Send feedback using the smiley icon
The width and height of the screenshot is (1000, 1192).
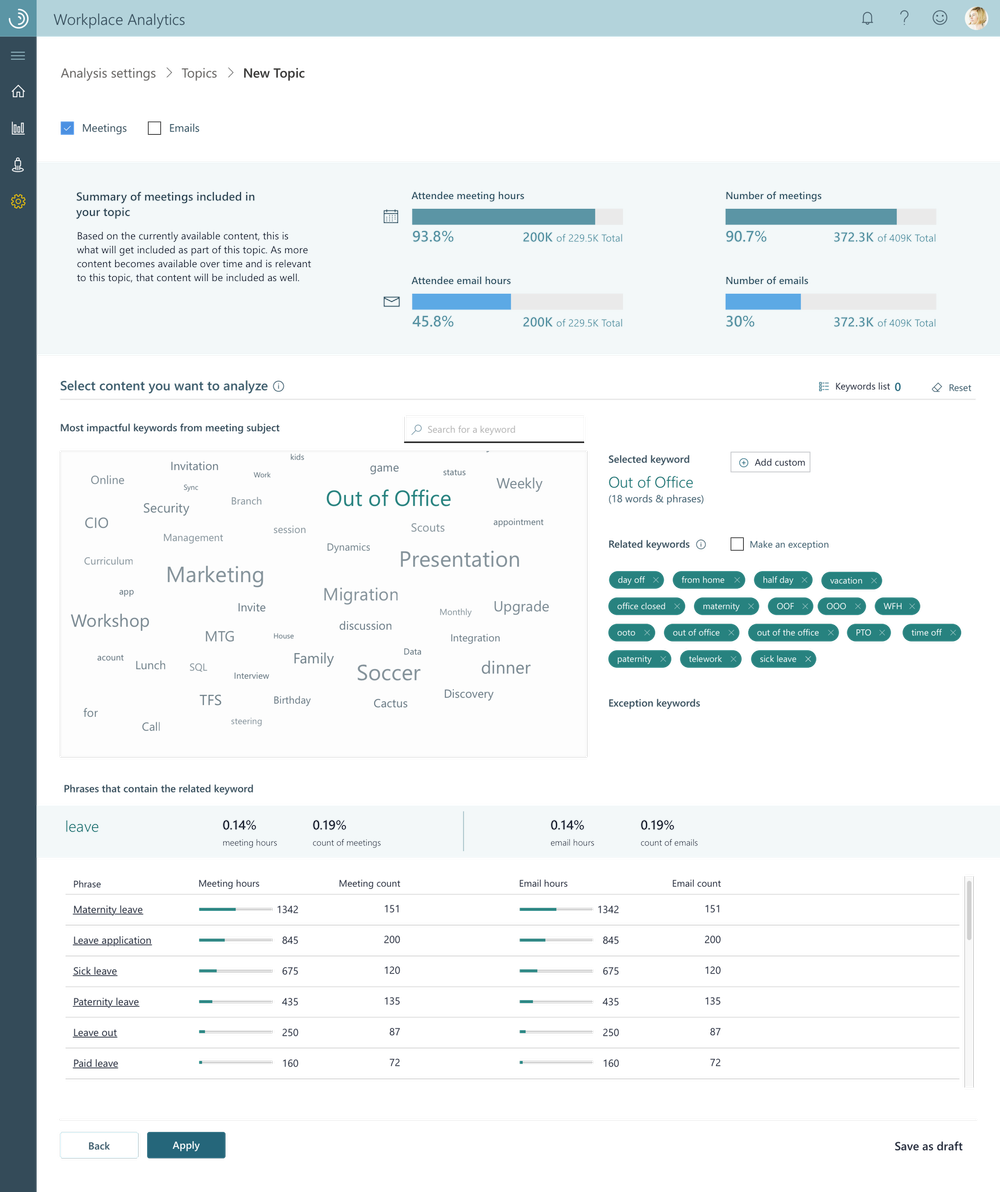coord(938,17)
